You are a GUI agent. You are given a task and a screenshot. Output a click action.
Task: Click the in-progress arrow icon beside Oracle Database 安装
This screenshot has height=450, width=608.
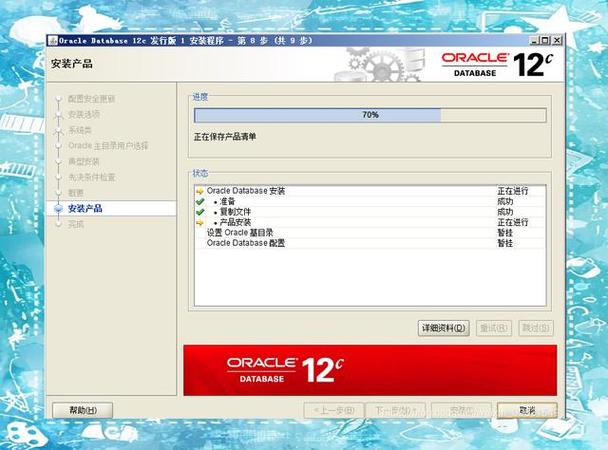click(200, 191)
